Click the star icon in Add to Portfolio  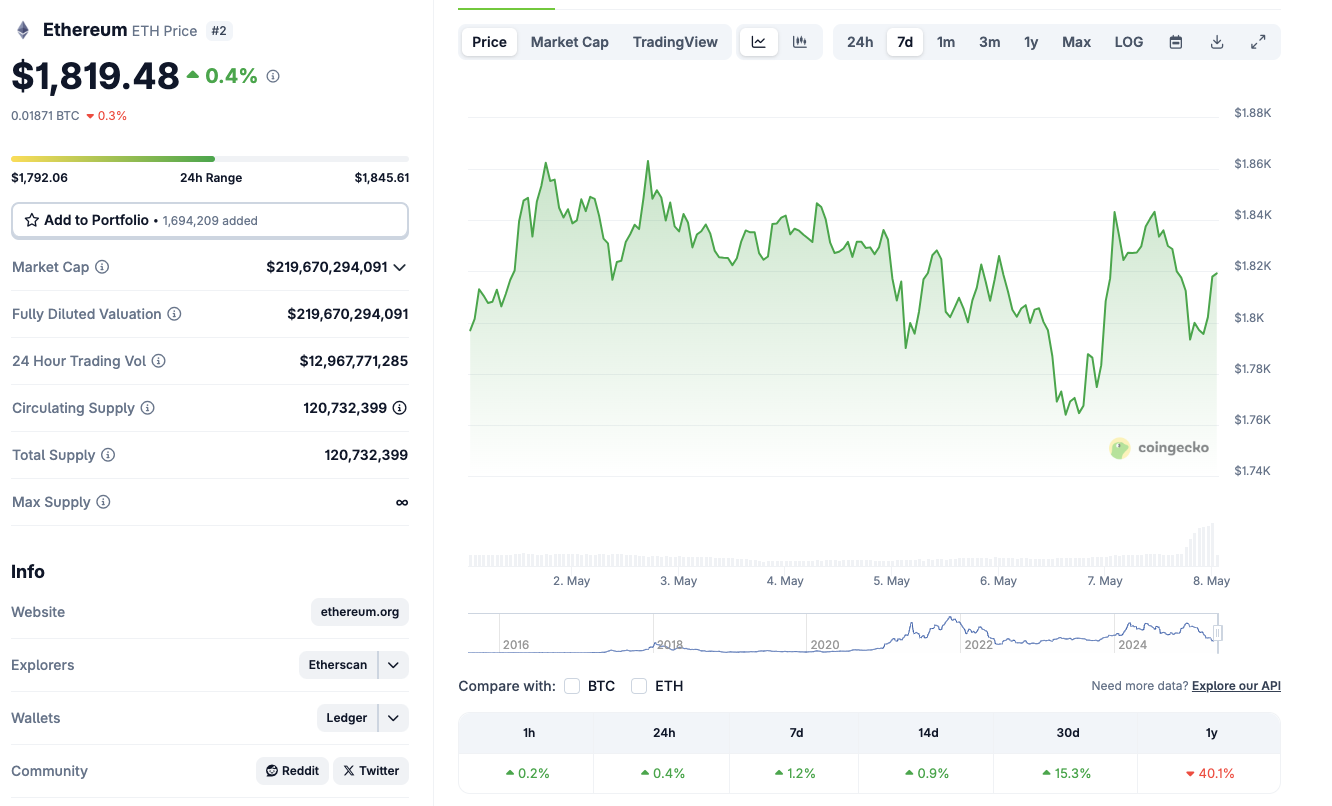click(x=32, y=220)
